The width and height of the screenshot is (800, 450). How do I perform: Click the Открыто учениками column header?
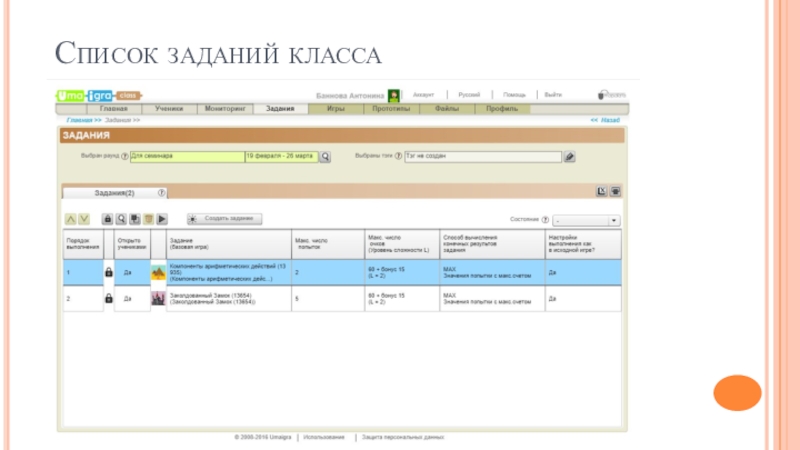132,244
